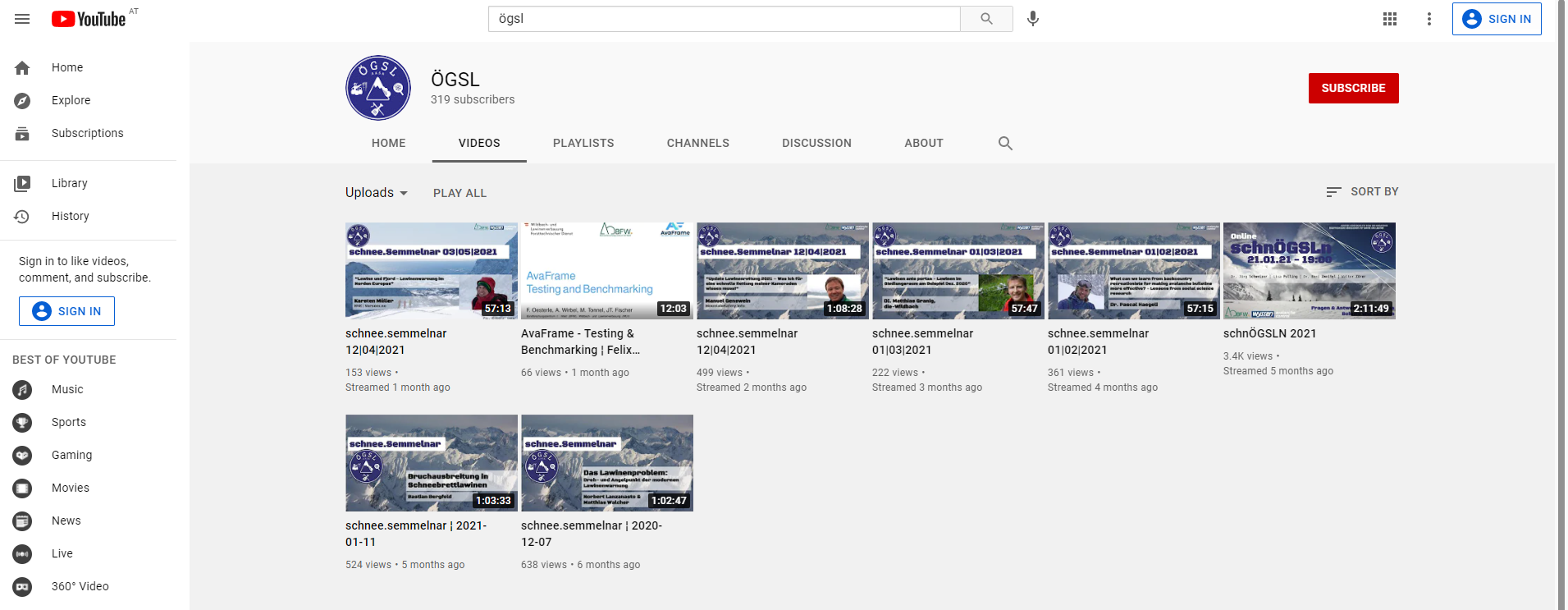Open title of 499 views semmelnar

point(747,342)
